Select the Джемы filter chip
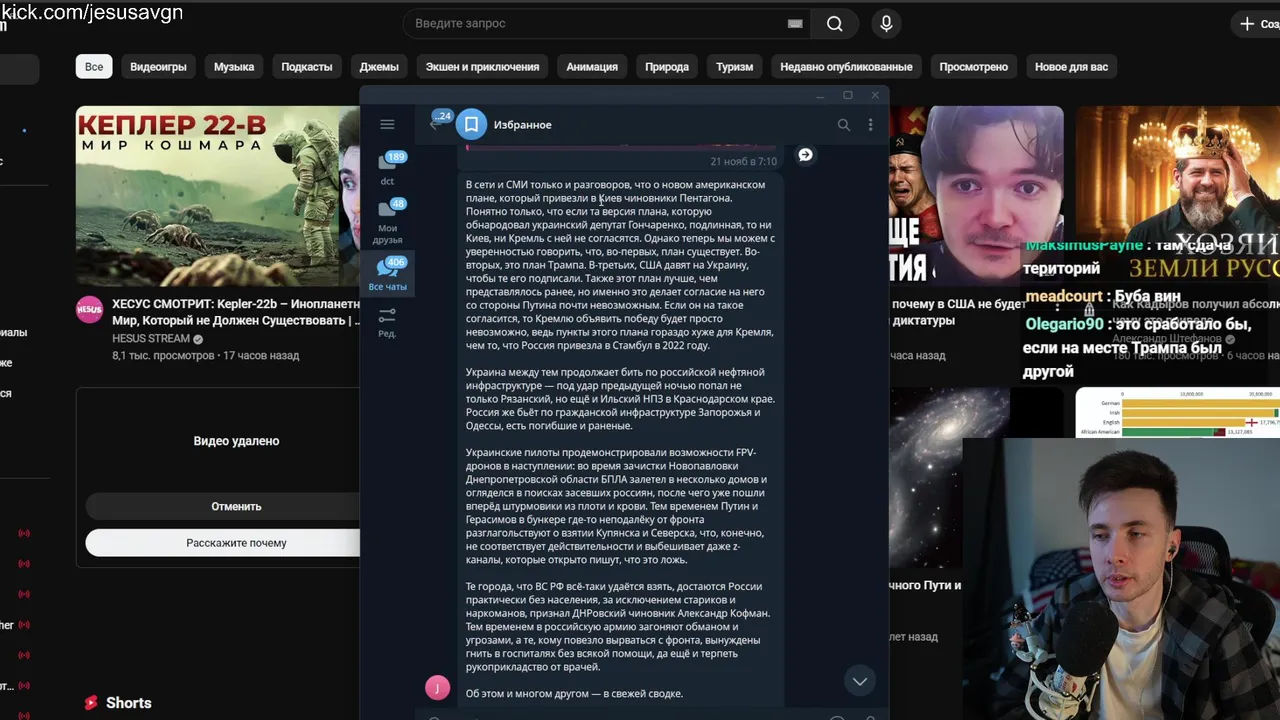Screen dimensions: 1280x720 click(x=379, y=67)
